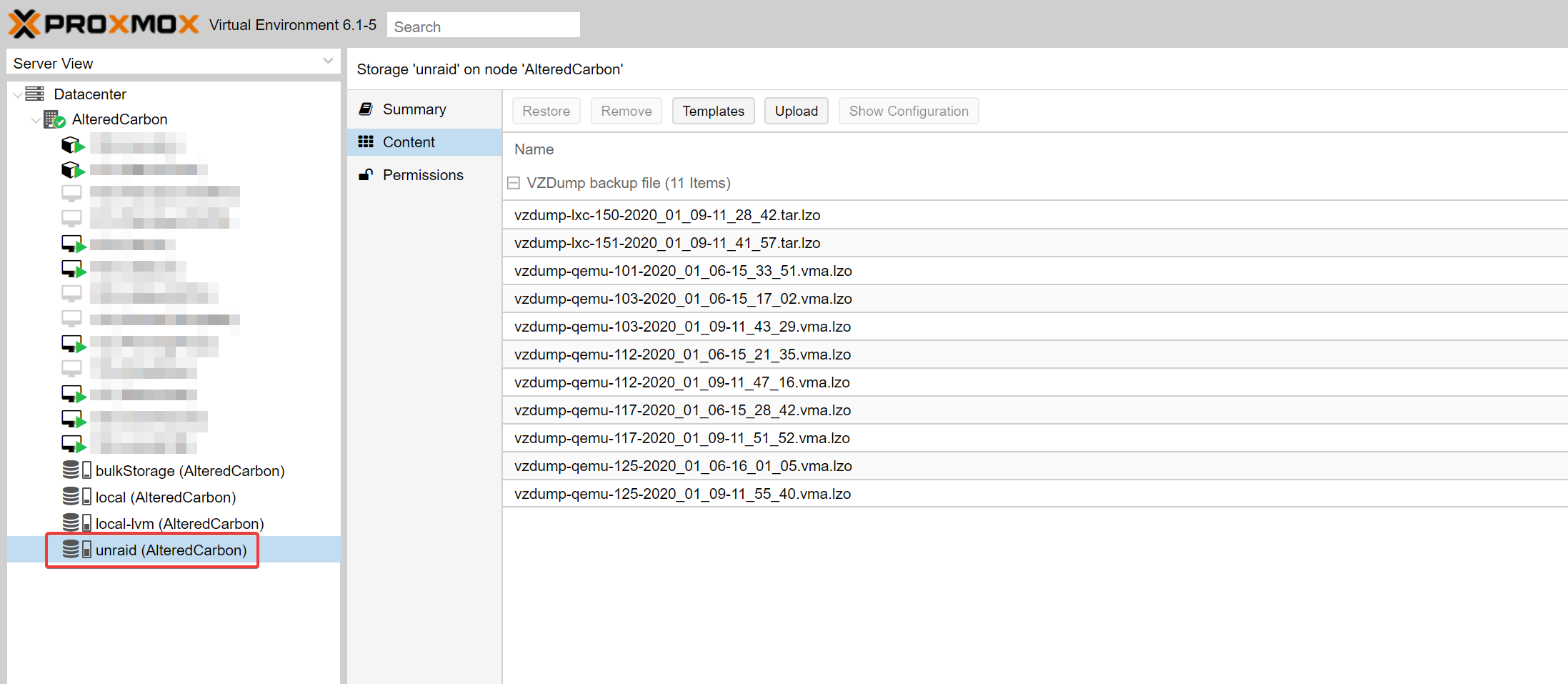Switch to the Permissions tab

coord(424,175)
